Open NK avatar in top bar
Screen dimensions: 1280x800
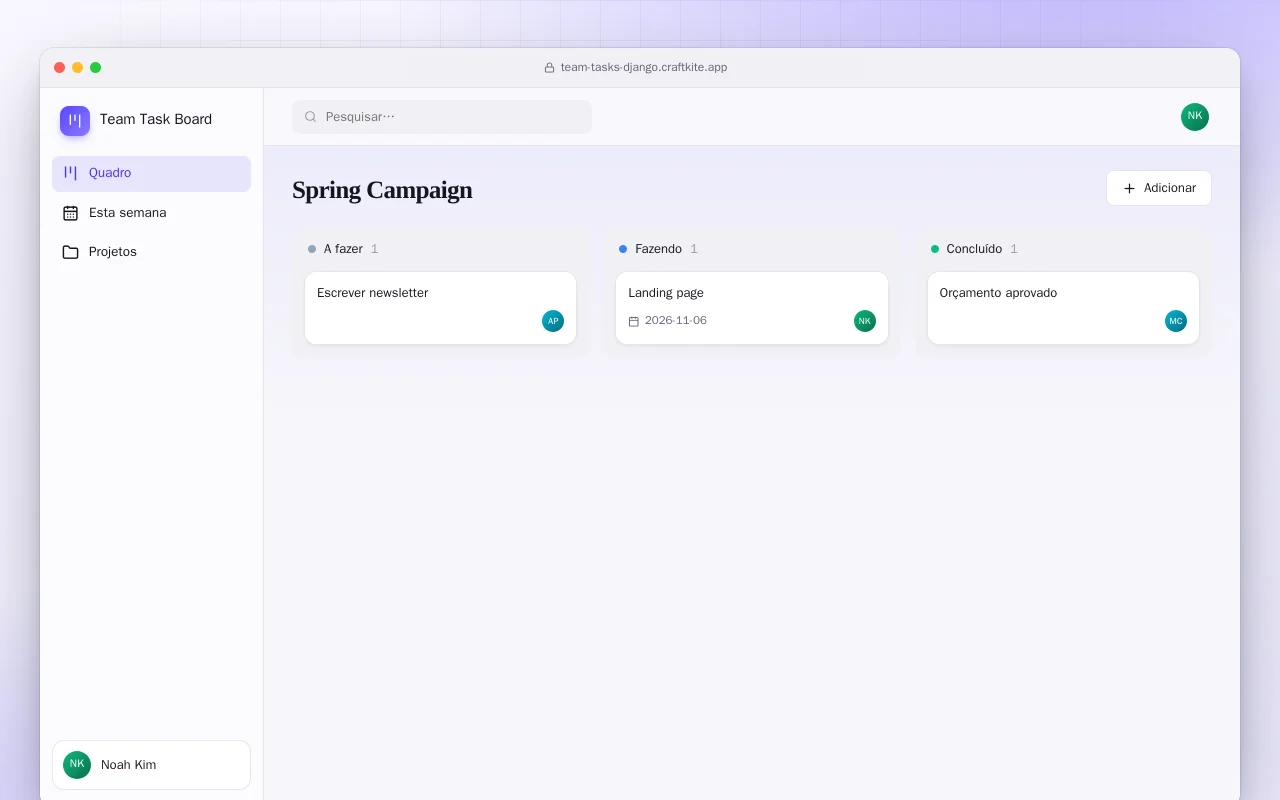click(x=1195, y=117)
